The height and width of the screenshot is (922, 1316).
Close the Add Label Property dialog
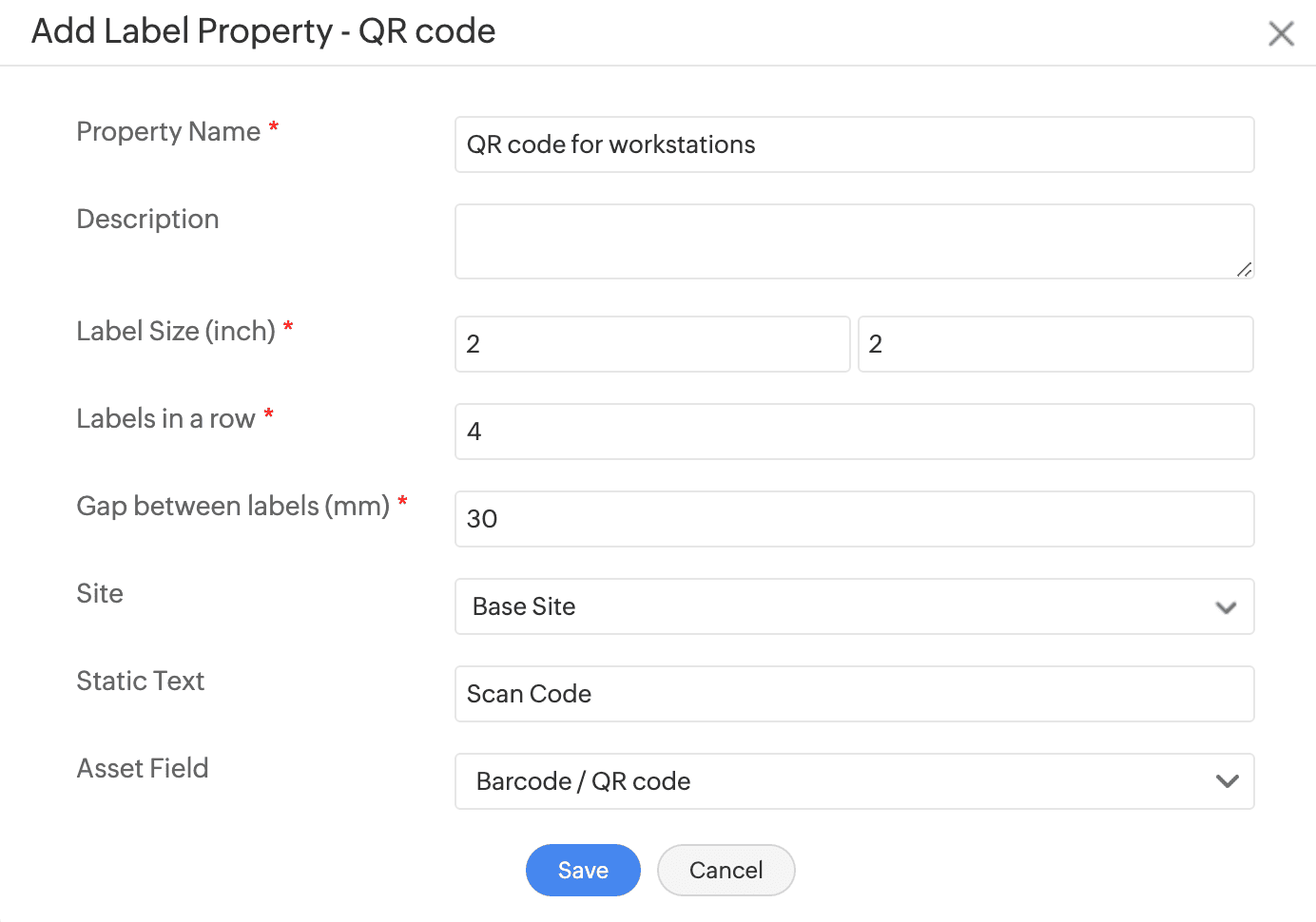[1281, 34]
